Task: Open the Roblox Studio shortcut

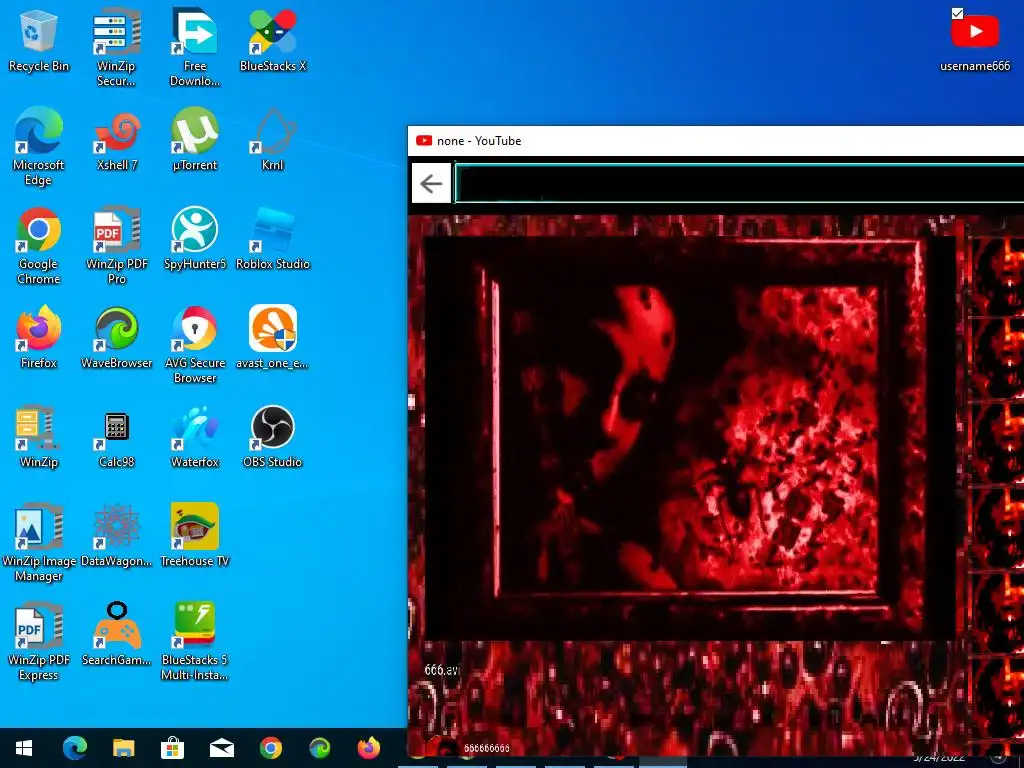Action: [x=273, y=239]
